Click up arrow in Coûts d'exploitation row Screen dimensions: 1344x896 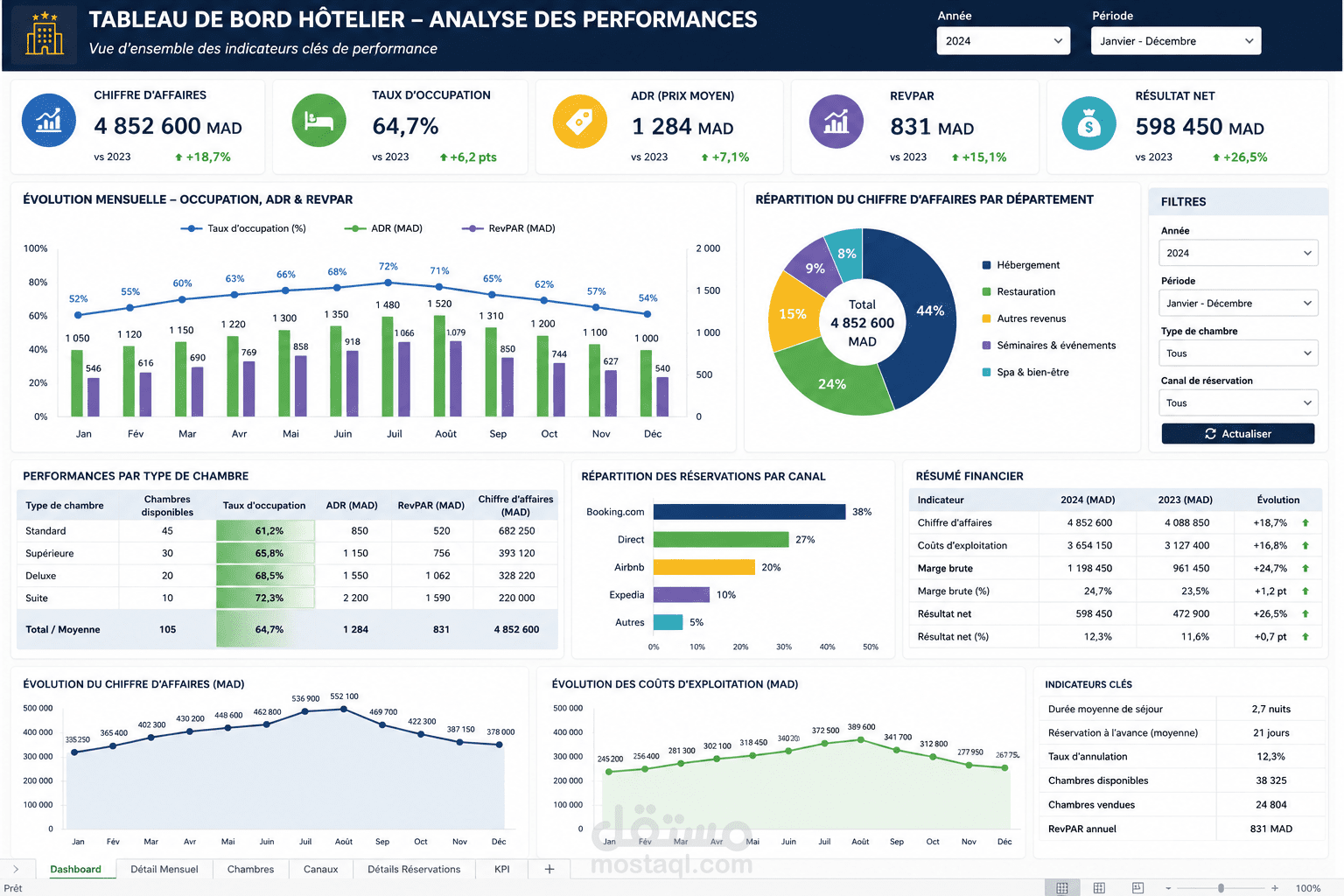coord(1305,545)
